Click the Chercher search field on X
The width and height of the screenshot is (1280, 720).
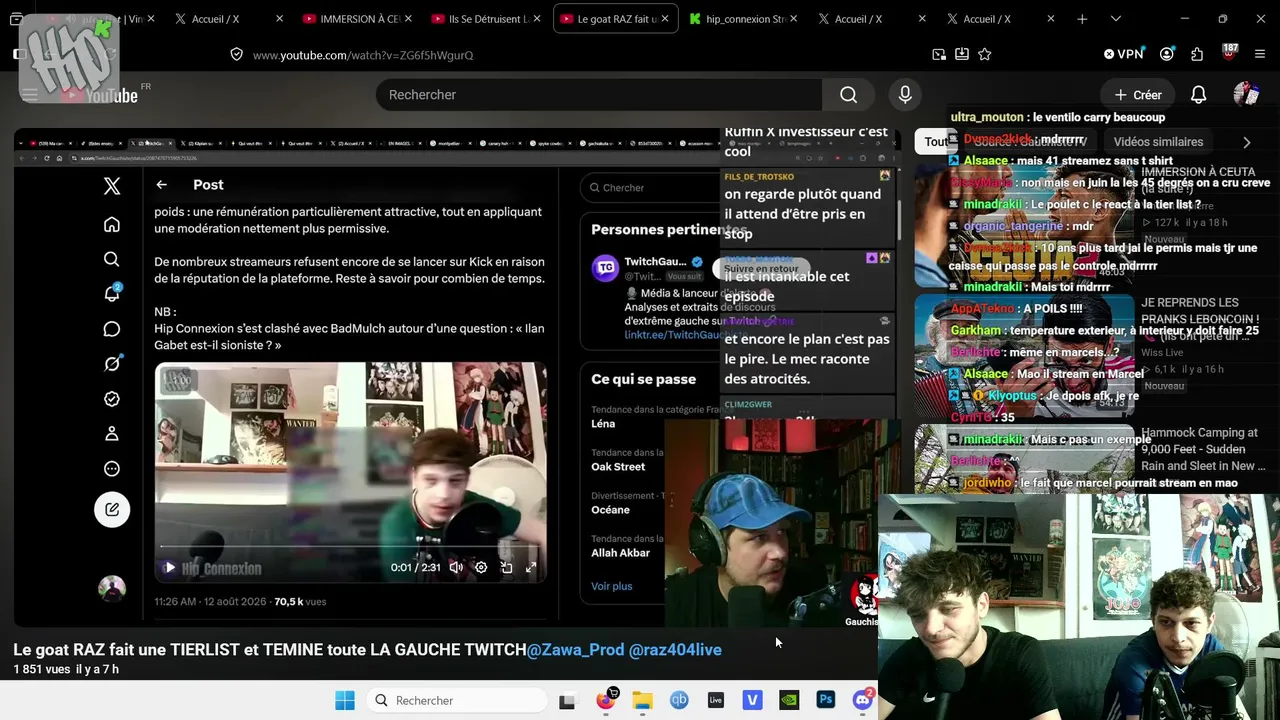point(650,187)
